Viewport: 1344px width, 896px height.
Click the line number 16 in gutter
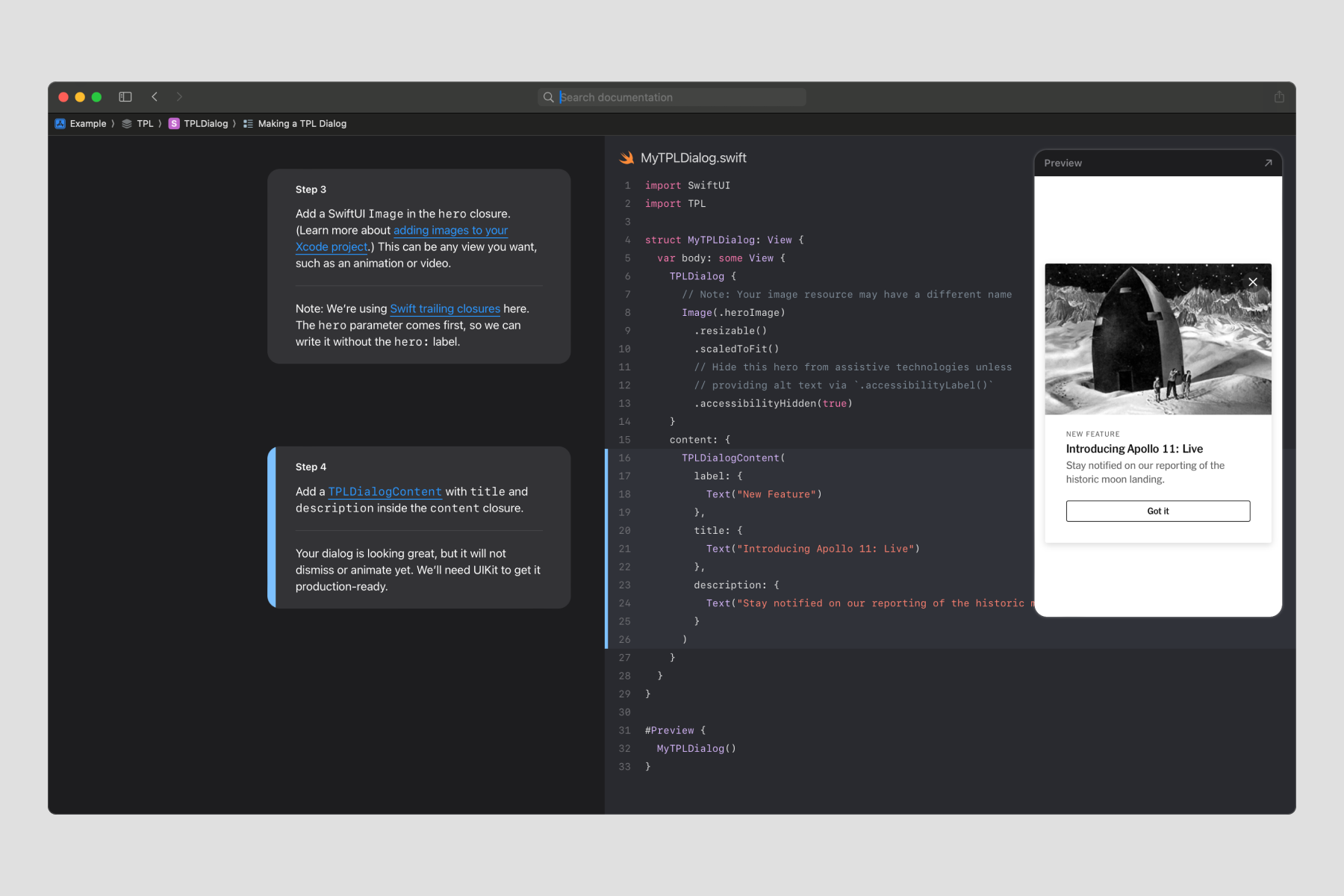point(624,458)
